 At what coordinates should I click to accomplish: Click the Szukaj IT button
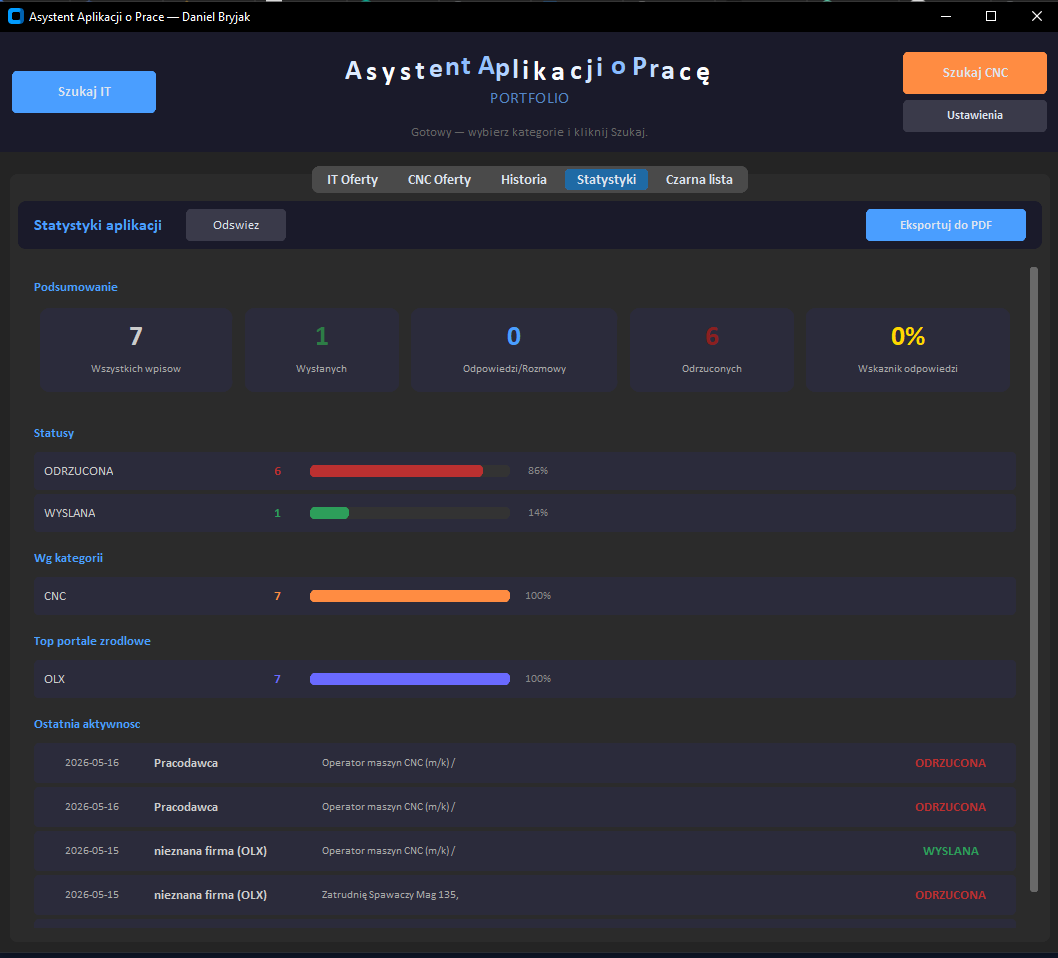pos(84,92)
